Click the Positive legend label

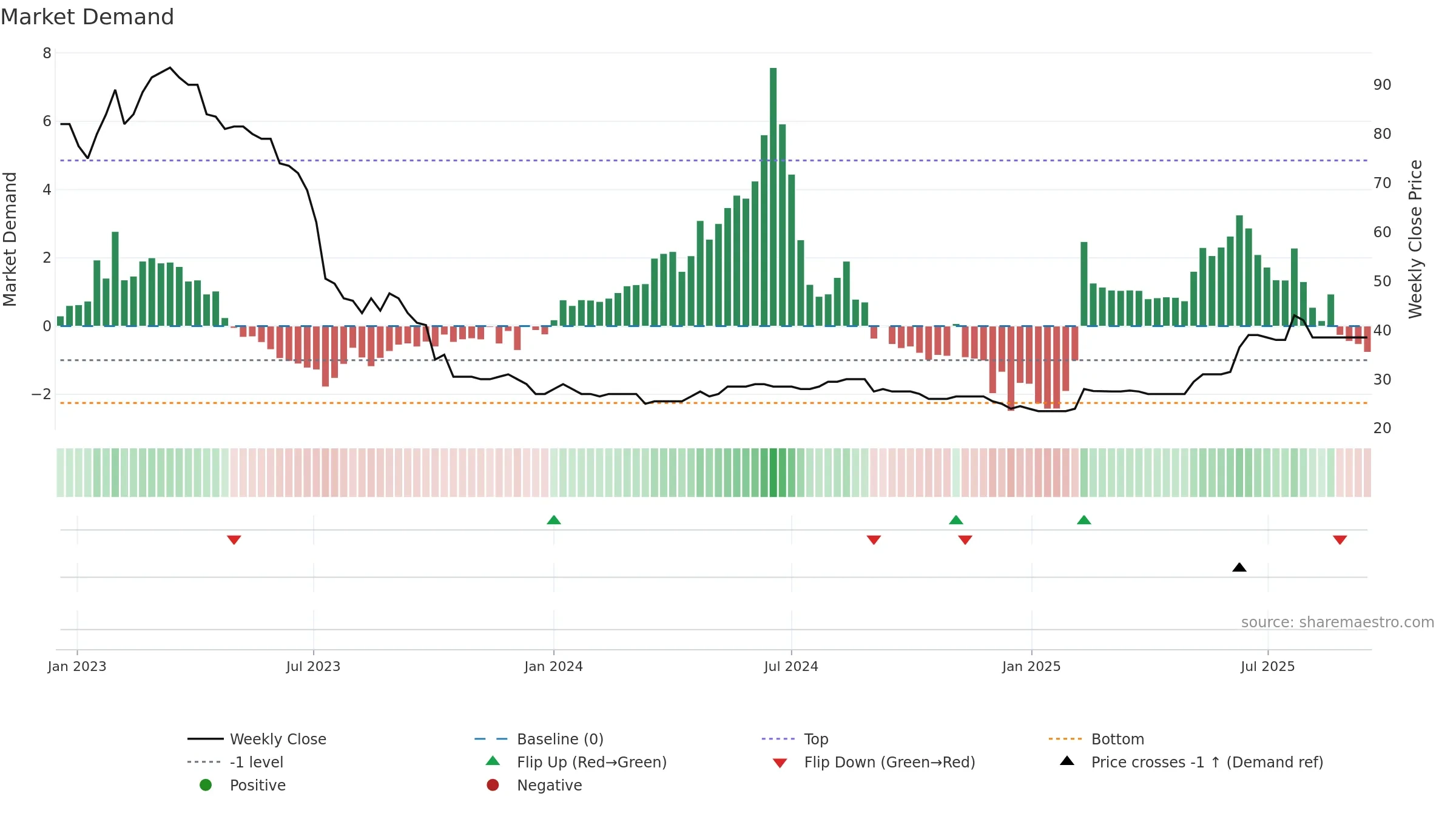(x=258, y=785)
